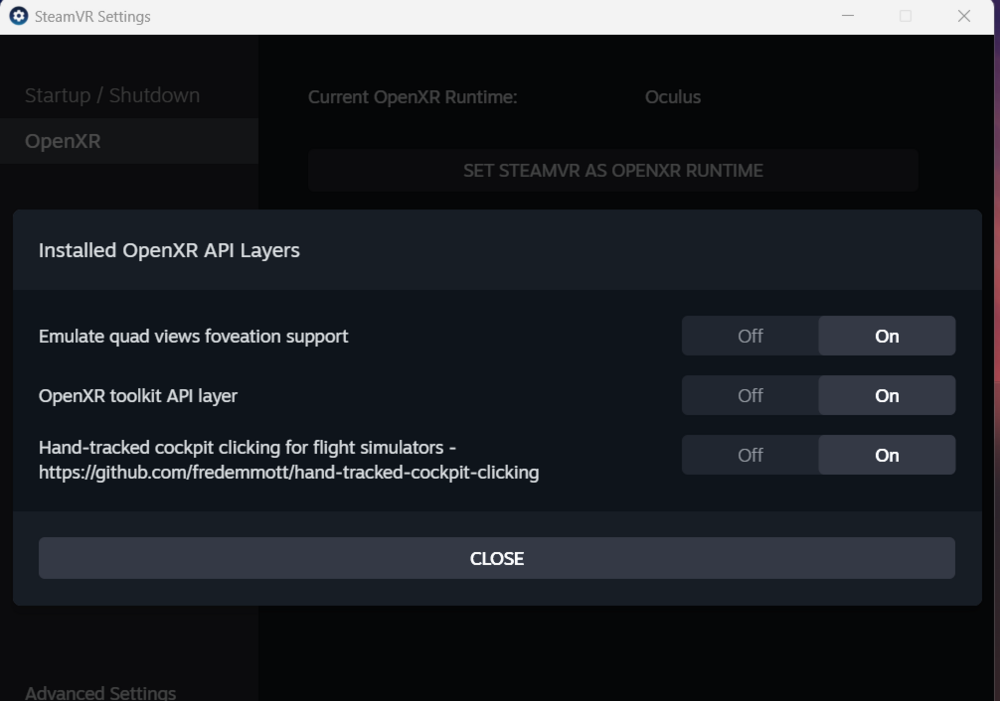Toggle Advanced Settings in the sidebar
The height and width of the screenshot is (701, 1000).
(100, 692)
